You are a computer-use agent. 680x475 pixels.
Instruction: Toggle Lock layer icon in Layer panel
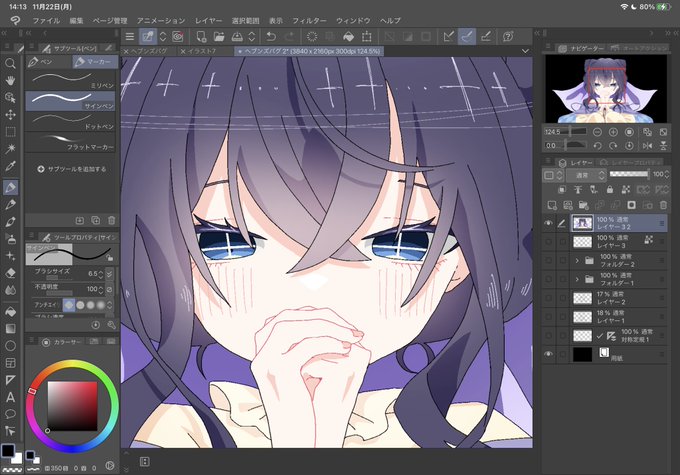coord(610,190)
